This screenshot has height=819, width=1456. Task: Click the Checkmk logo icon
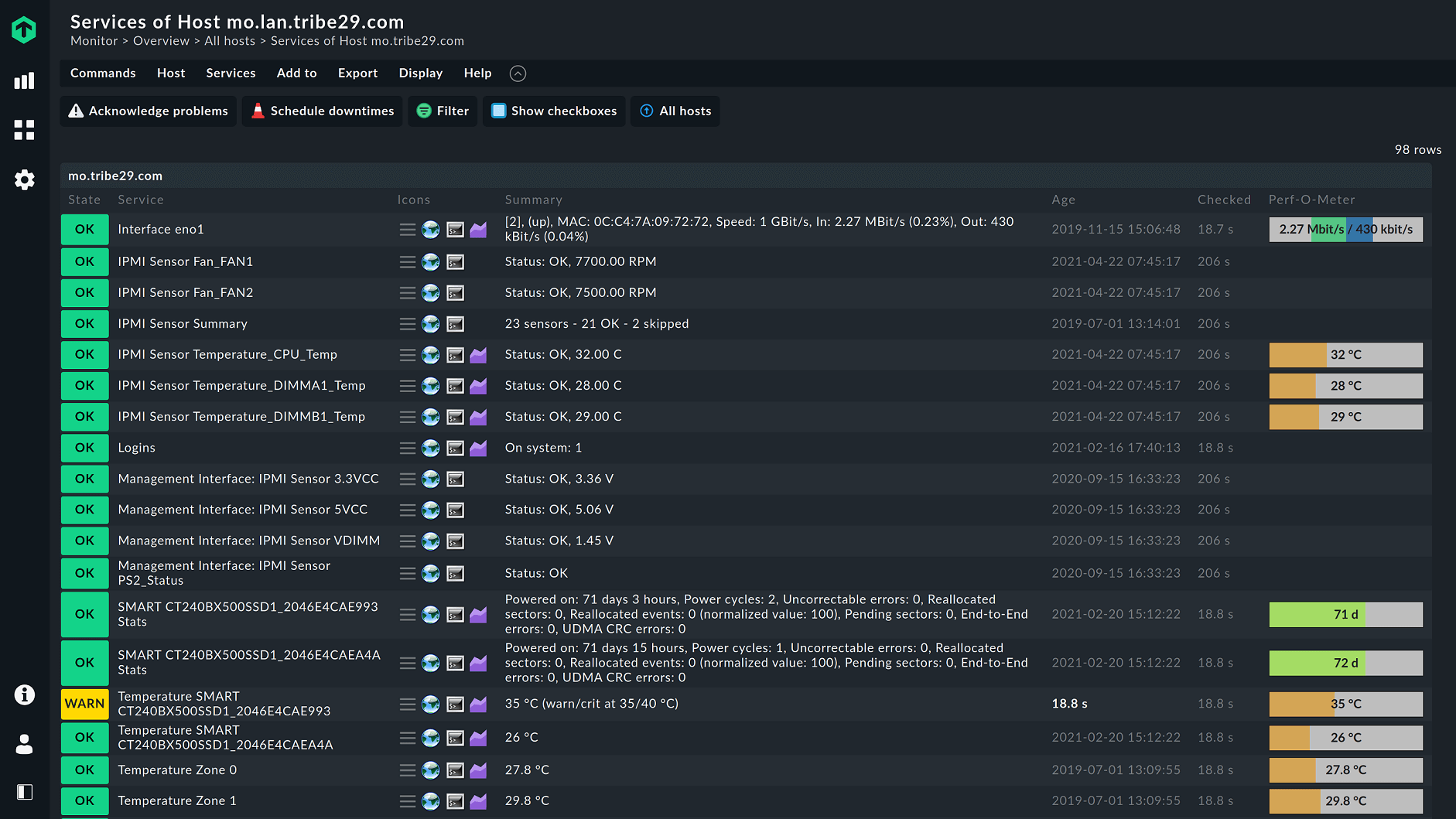(x=24, y=30)
